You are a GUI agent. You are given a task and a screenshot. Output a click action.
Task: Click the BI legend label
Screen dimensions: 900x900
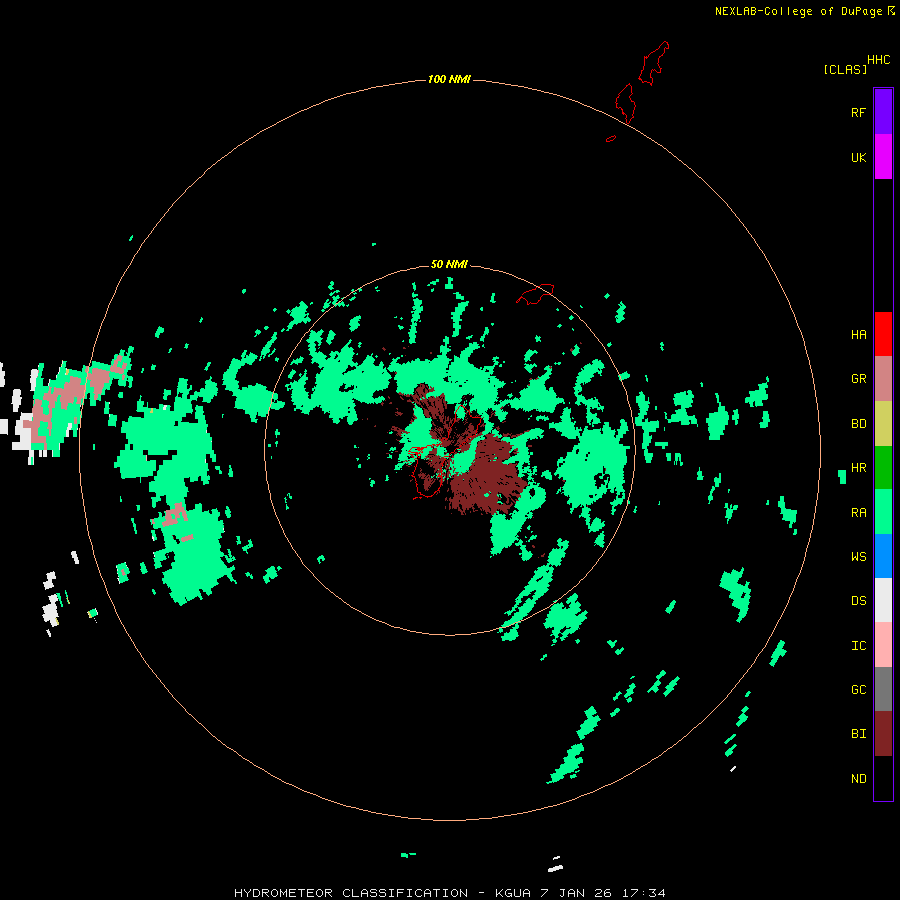point(858,734)
